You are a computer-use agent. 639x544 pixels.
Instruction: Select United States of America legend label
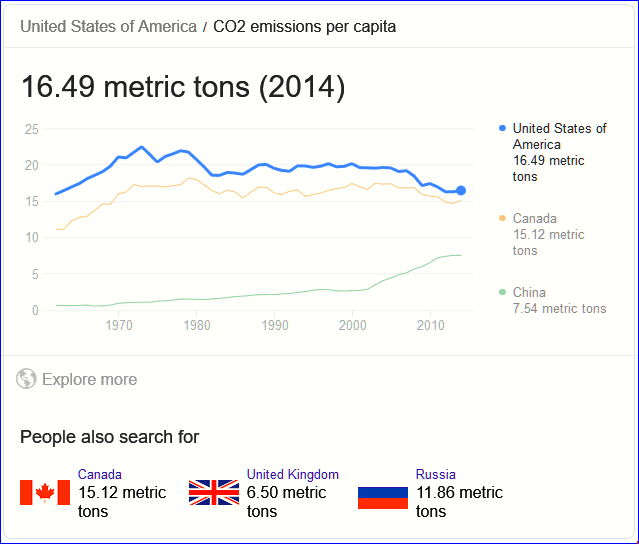pos(559,136)
